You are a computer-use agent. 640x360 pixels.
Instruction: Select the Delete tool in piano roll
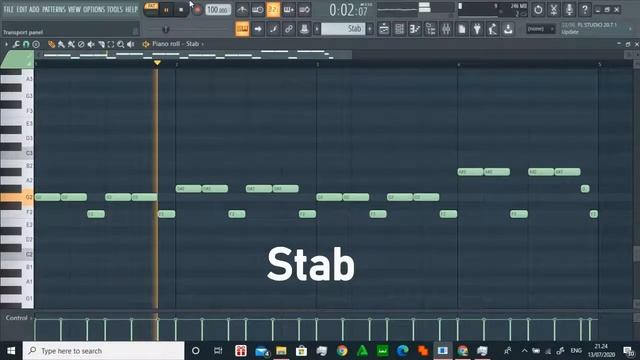[81, 44]
